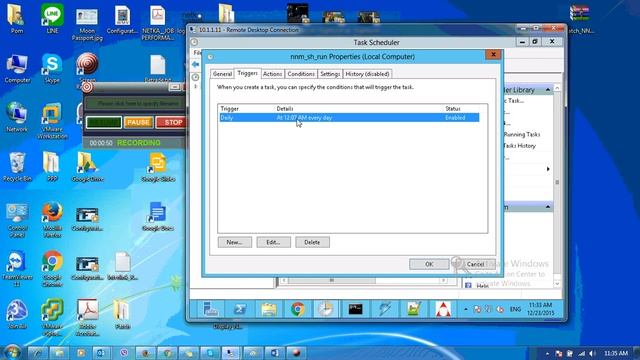Open the Network desktop icon
This screenshot has height=360, width=640.
click(x=17, y=117)
